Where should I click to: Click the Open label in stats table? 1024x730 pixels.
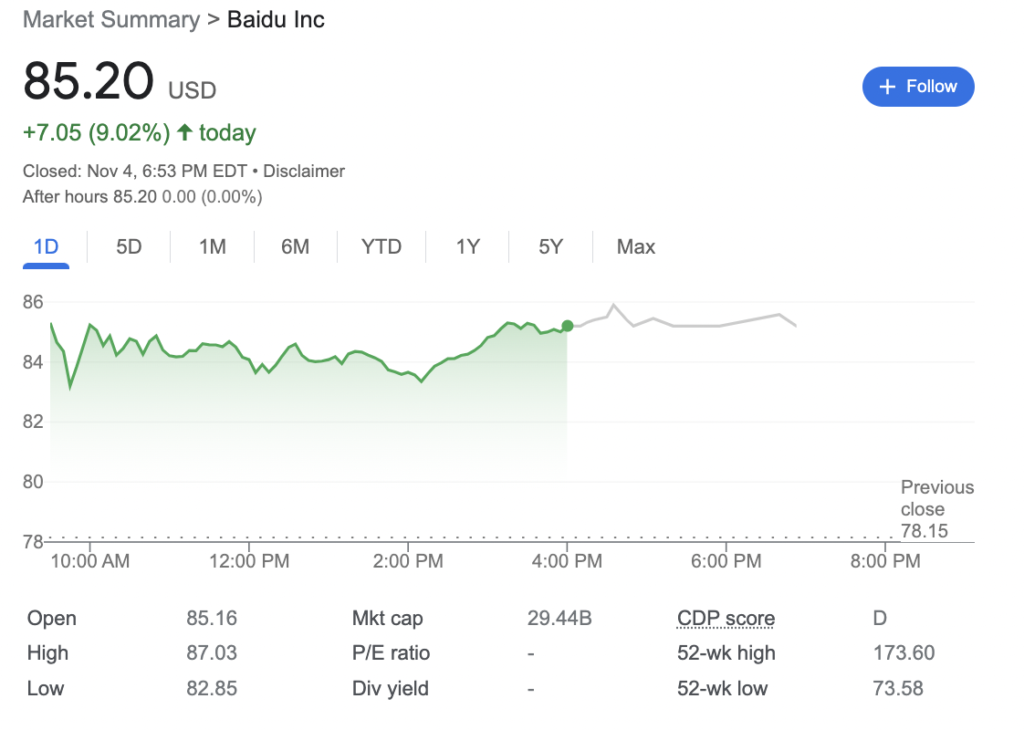tap(52, 618)
